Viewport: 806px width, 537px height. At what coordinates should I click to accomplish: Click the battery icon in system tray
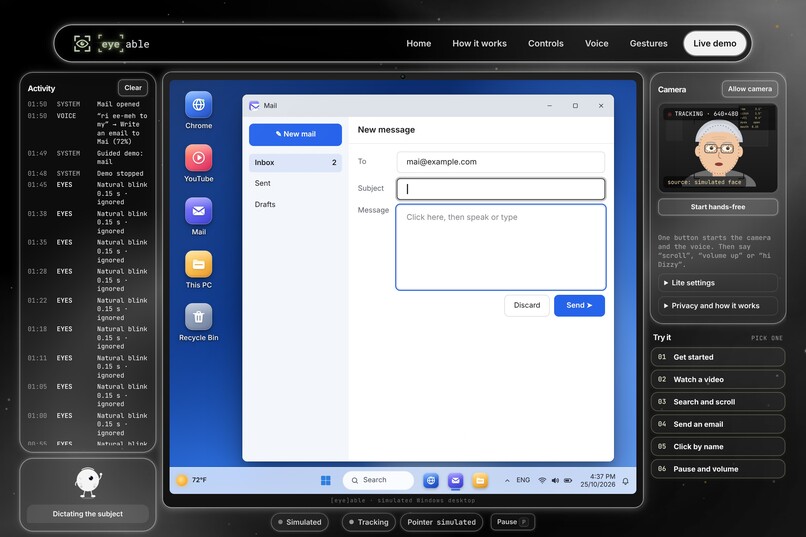pyautogui.click(x=568, y=480)
